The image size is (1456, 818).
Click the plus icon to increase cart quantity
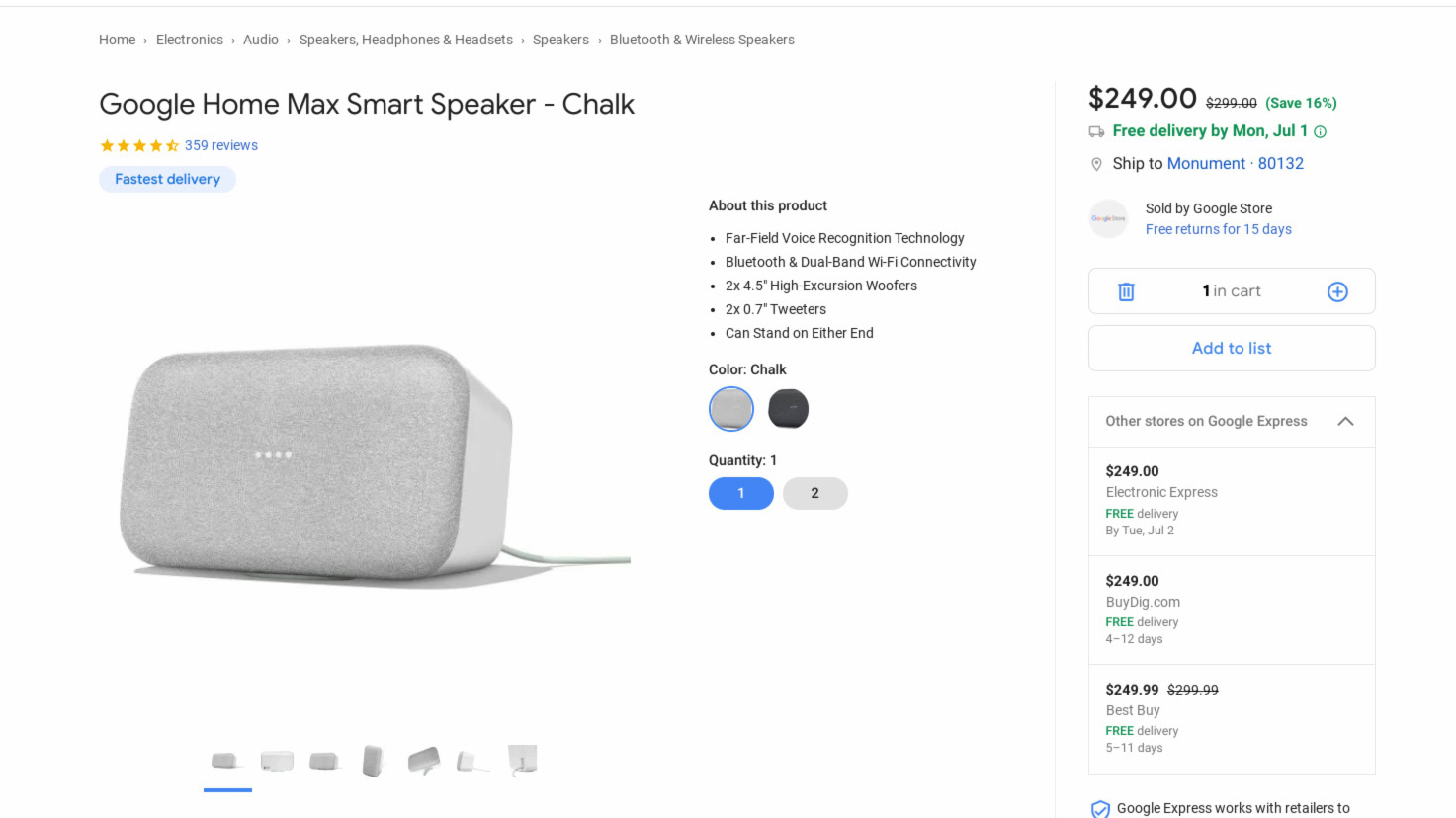coord(1337,291)
